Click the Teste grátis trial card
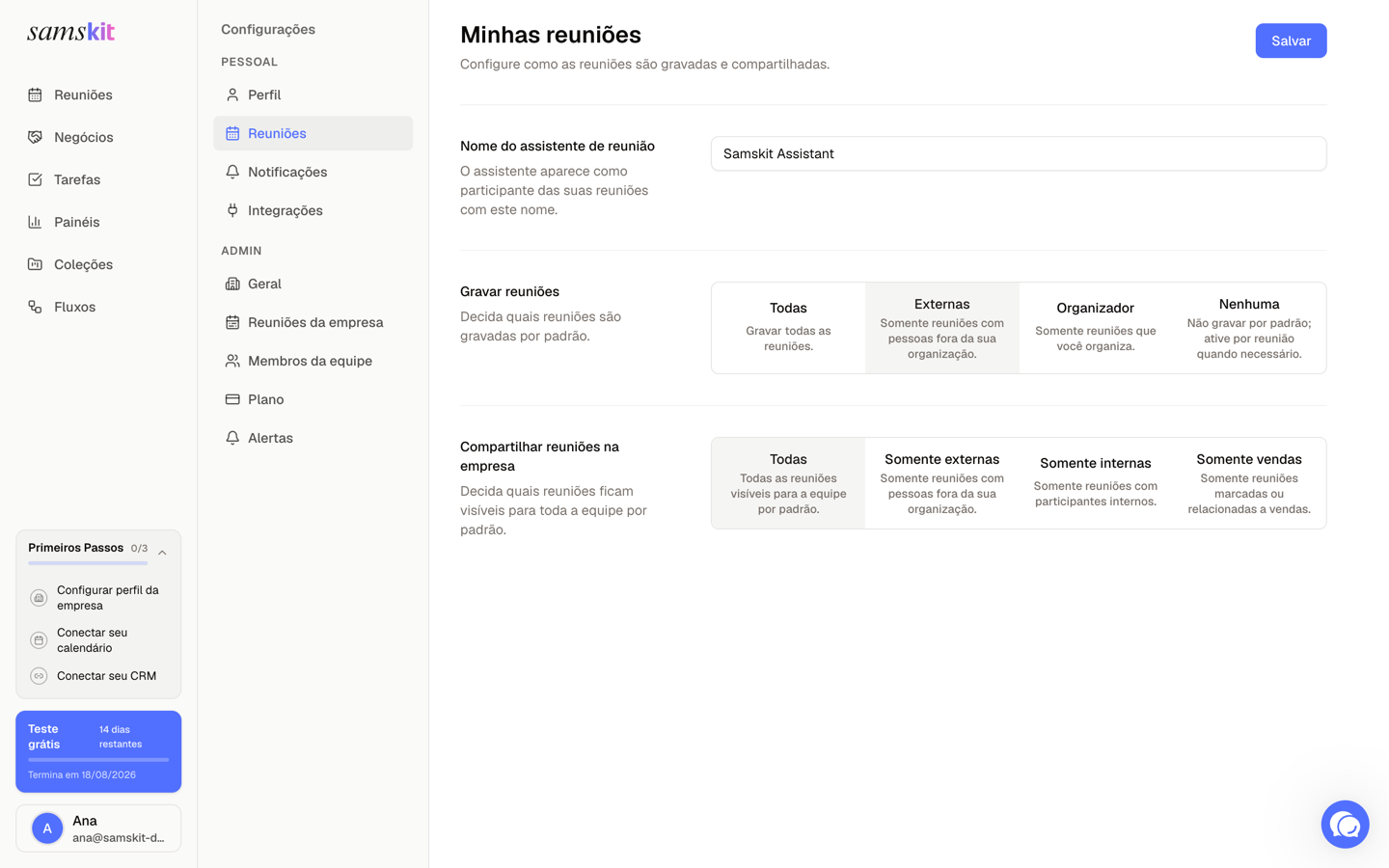This screenshot has height=868, width=1389. click(98, 751)
